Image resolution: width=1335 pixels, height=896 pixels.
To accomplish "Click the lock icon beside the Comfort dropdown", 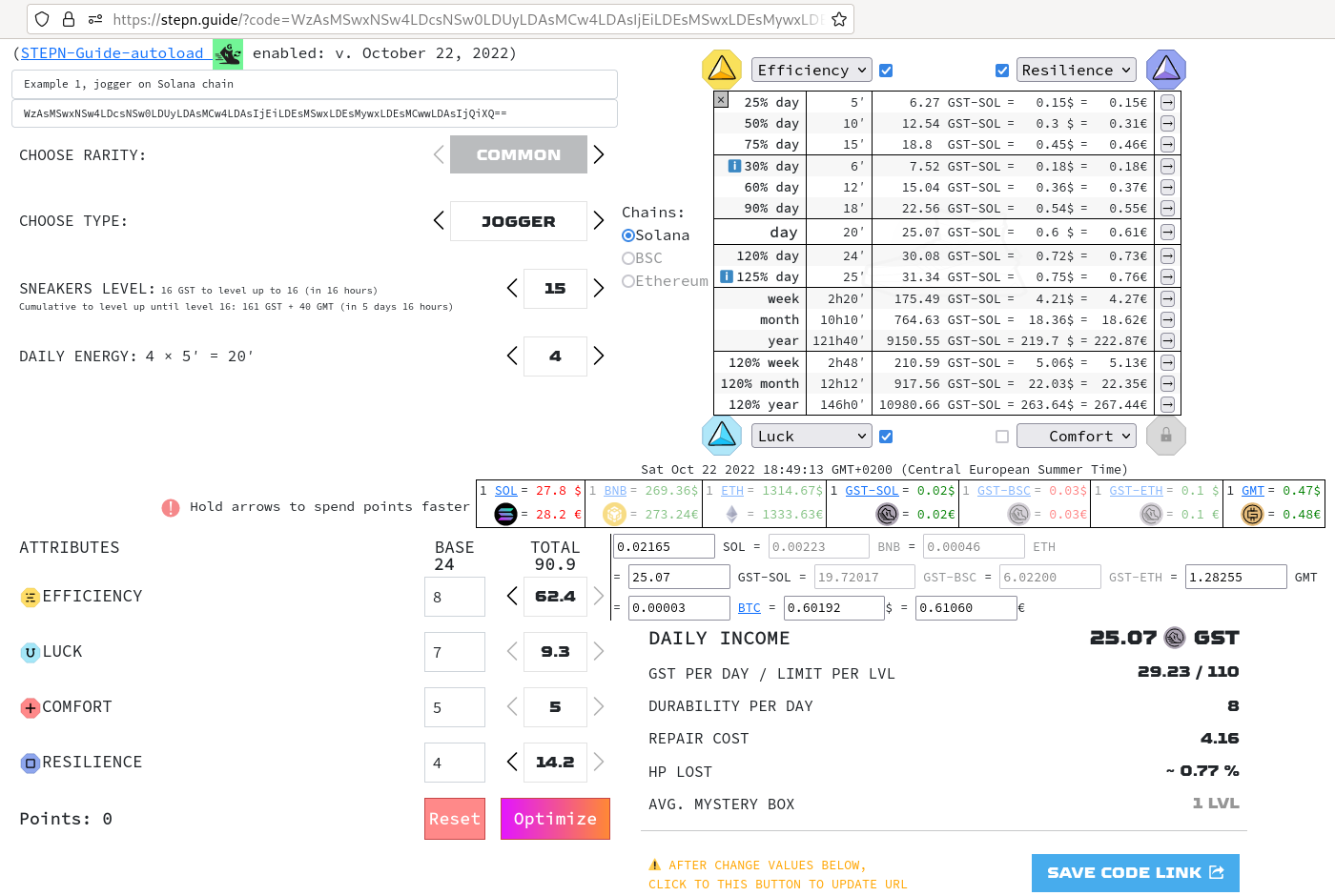I will click(1165, 436).
